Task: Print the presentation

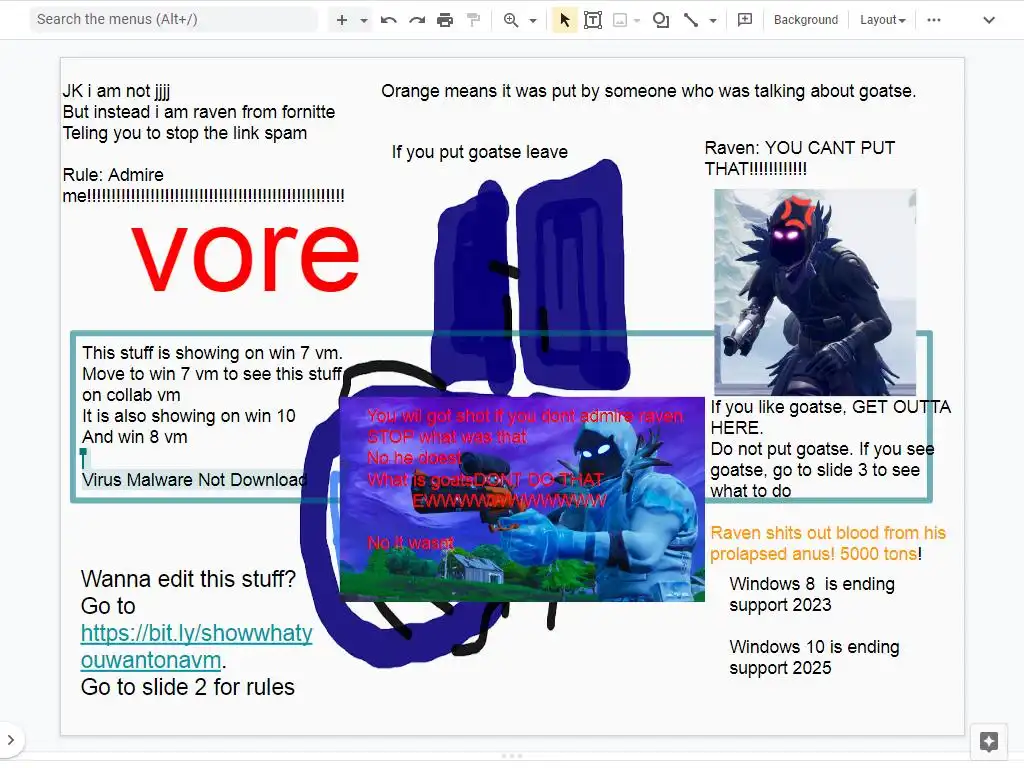Action: pyautogui.click(x=445, y=20)
